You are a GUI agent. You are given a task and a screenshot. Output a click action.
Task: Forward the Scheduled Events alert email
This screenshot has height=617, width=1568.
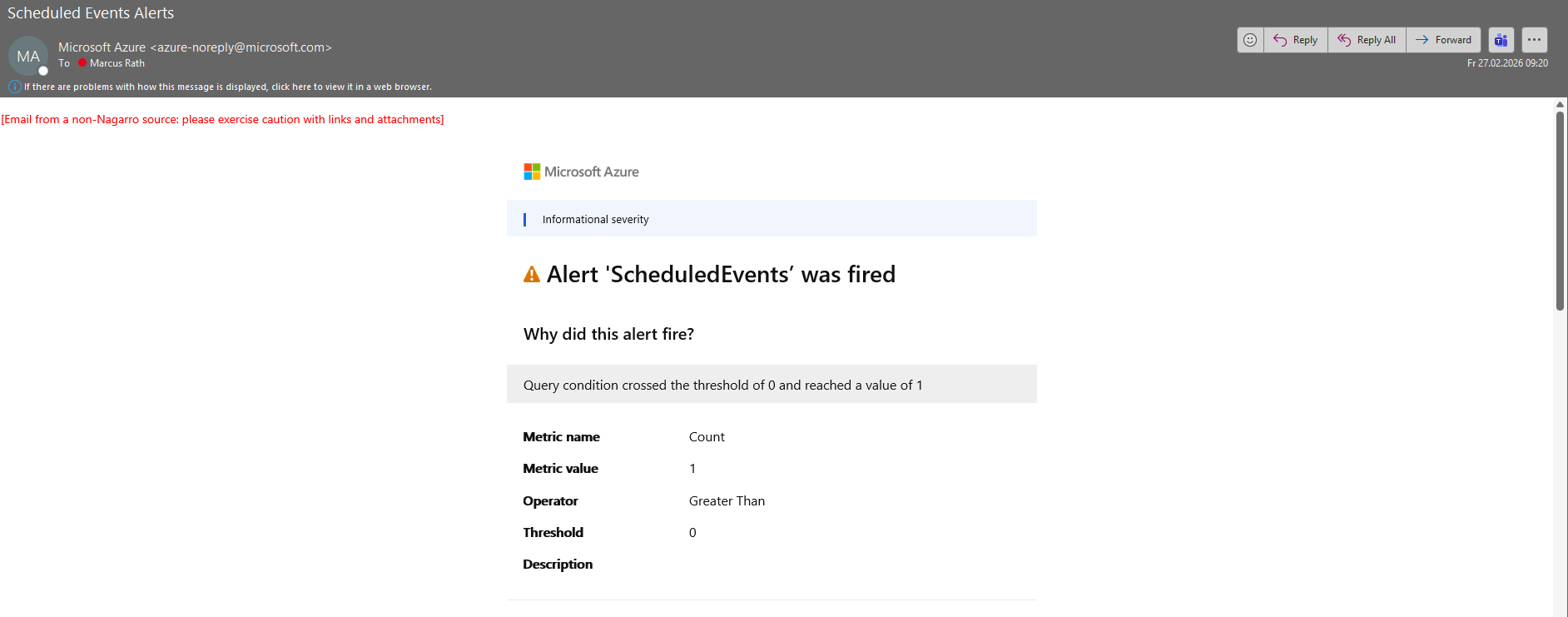1443,40
